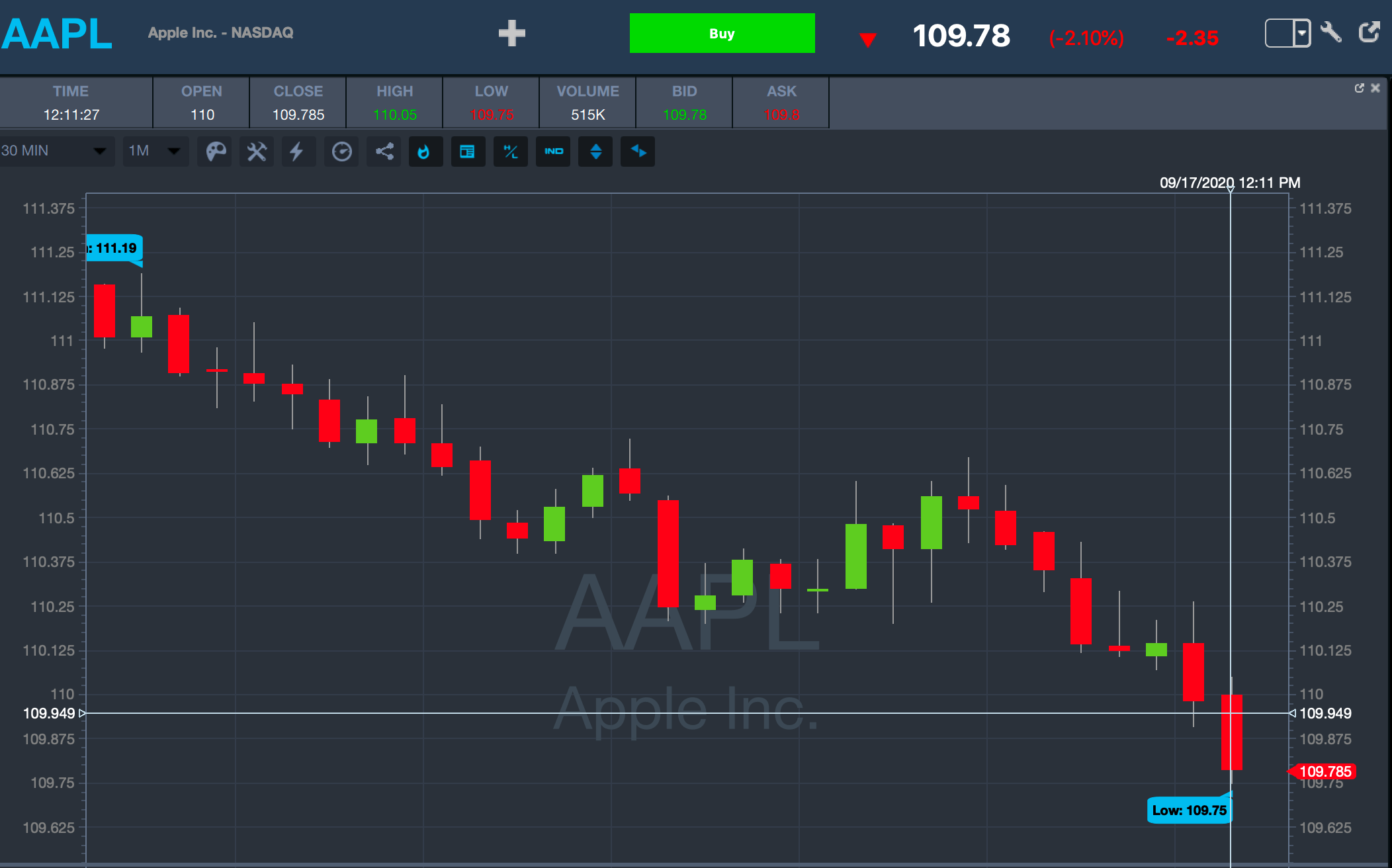Close the quote data panel
This screenshot has height=868, width=1392.
tap(1375, 88)
